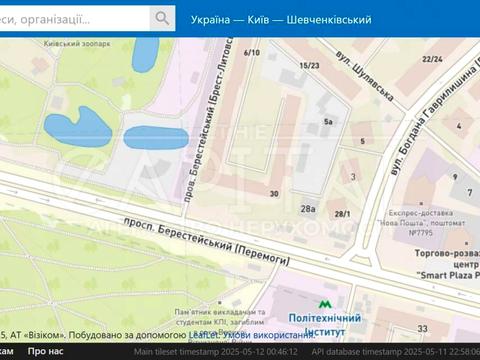Click building number 15/23
The width and height of the screenshot is (480, 360).
click(309, 66)
